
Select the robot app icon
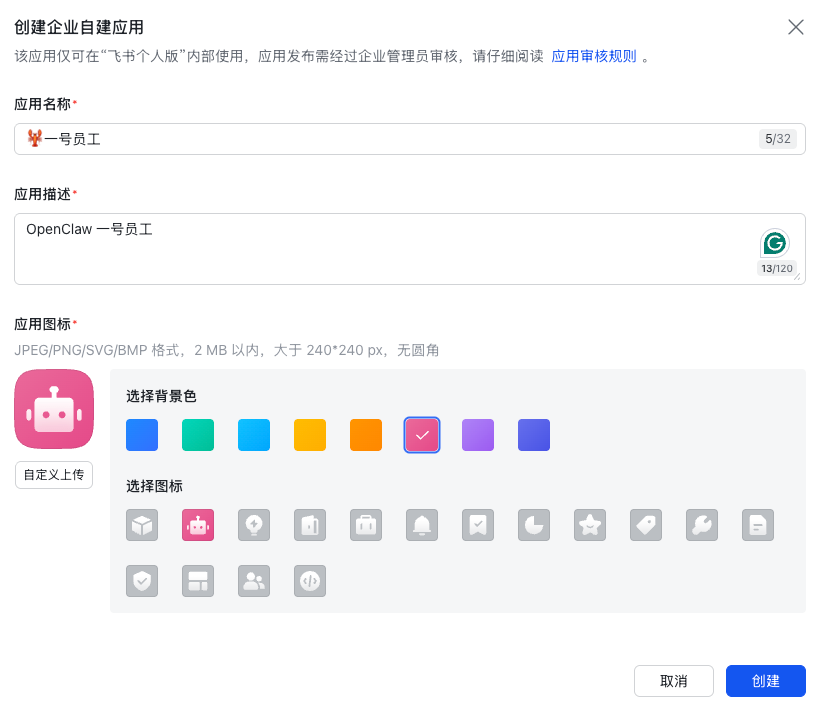198,525
